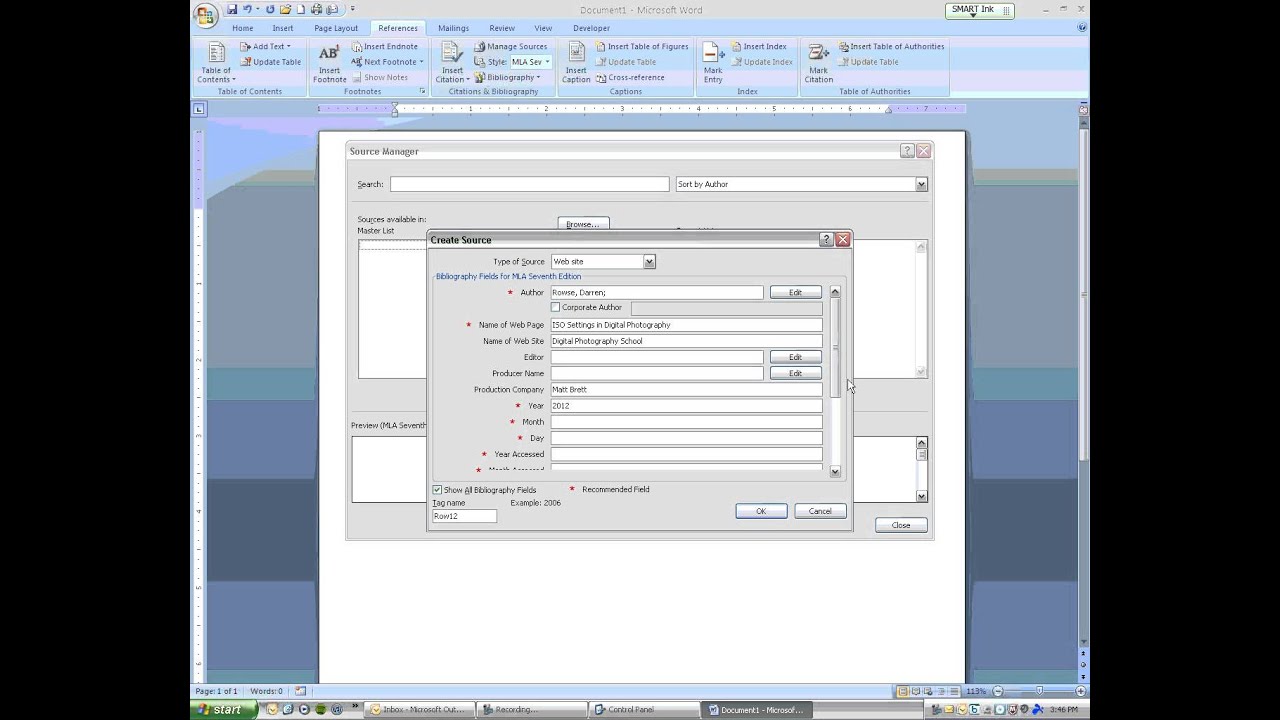Switch to Control Panel taskbar item
Screen dimensions: 1280x720
[643, 710]
